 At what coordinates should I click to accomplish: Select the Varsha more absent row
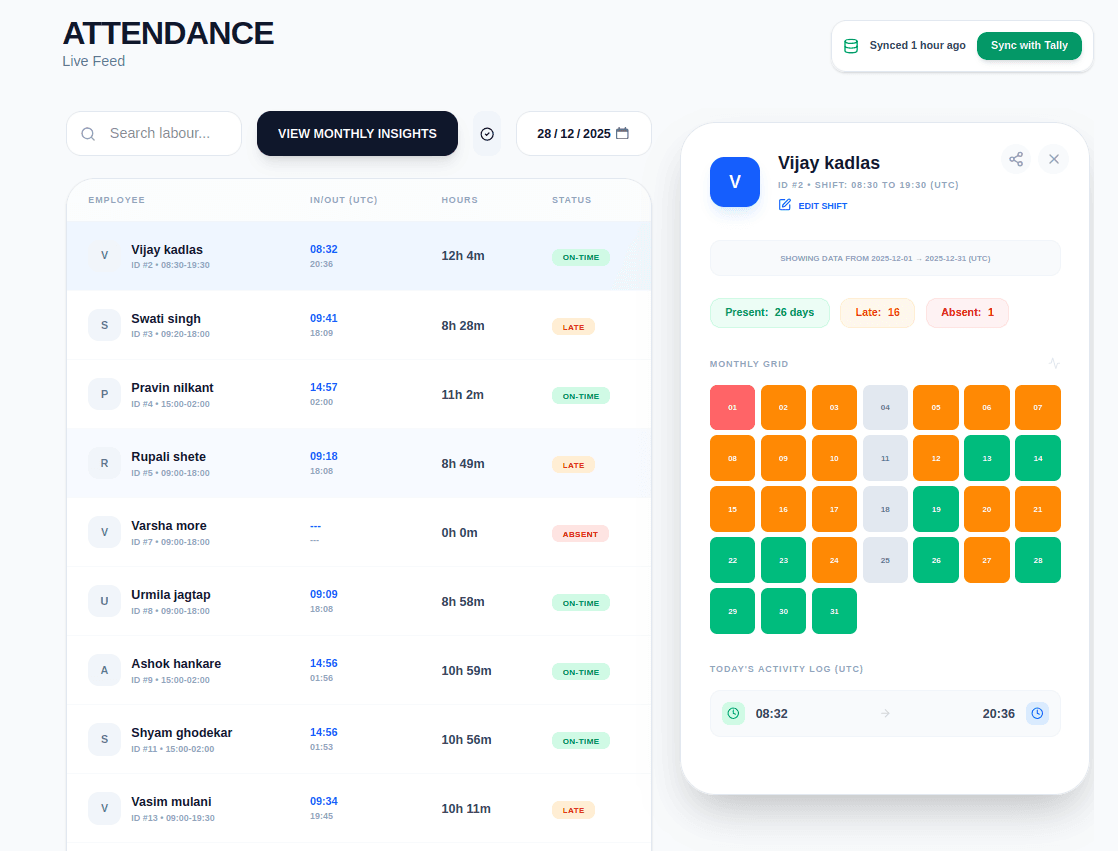pos(358,532)
